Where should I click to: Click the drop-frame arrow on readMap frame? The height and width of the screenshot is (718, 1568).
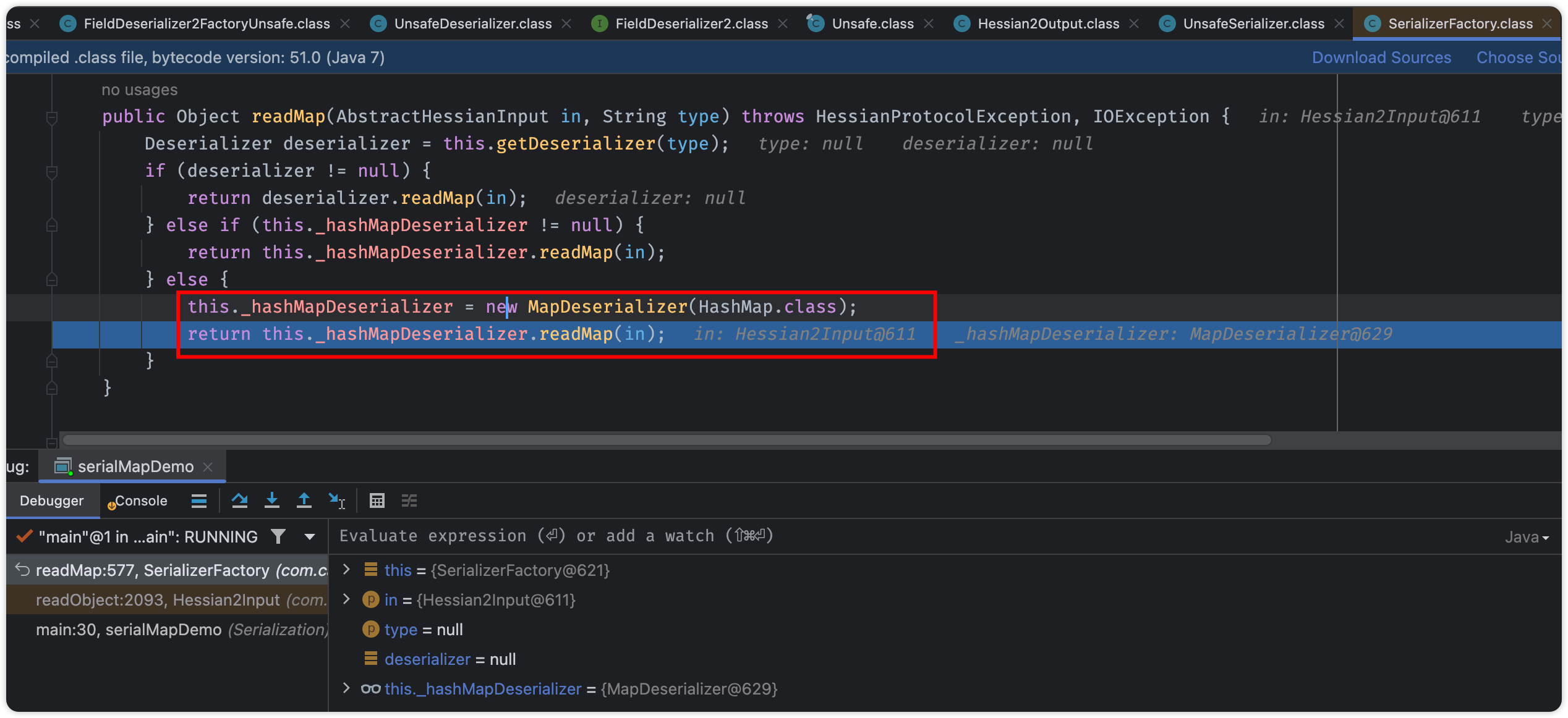coord(22,570)
